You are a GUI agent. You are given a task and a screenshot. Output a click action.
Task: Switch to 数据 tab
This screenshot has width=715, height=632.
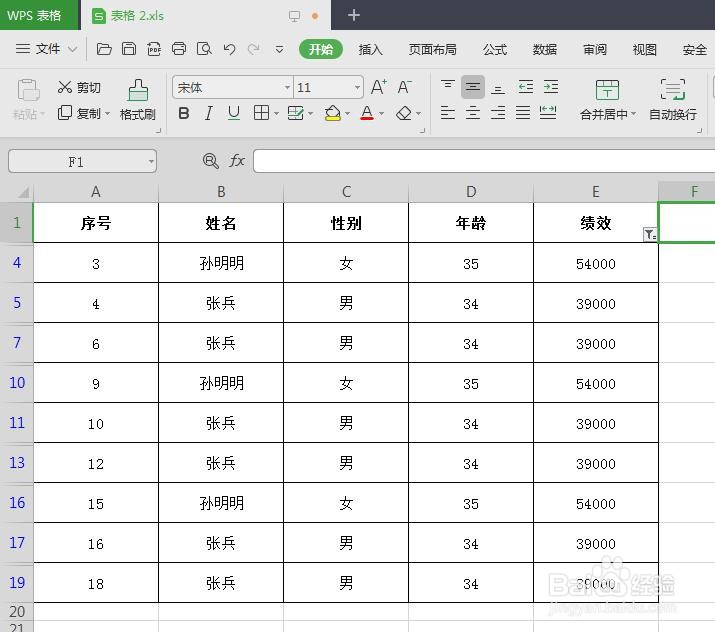544,49
